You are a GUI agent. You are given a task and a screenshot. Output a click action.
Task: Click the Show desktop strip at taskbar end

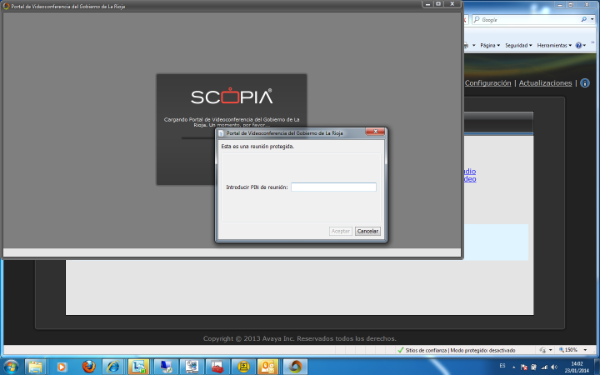[597, 367]
